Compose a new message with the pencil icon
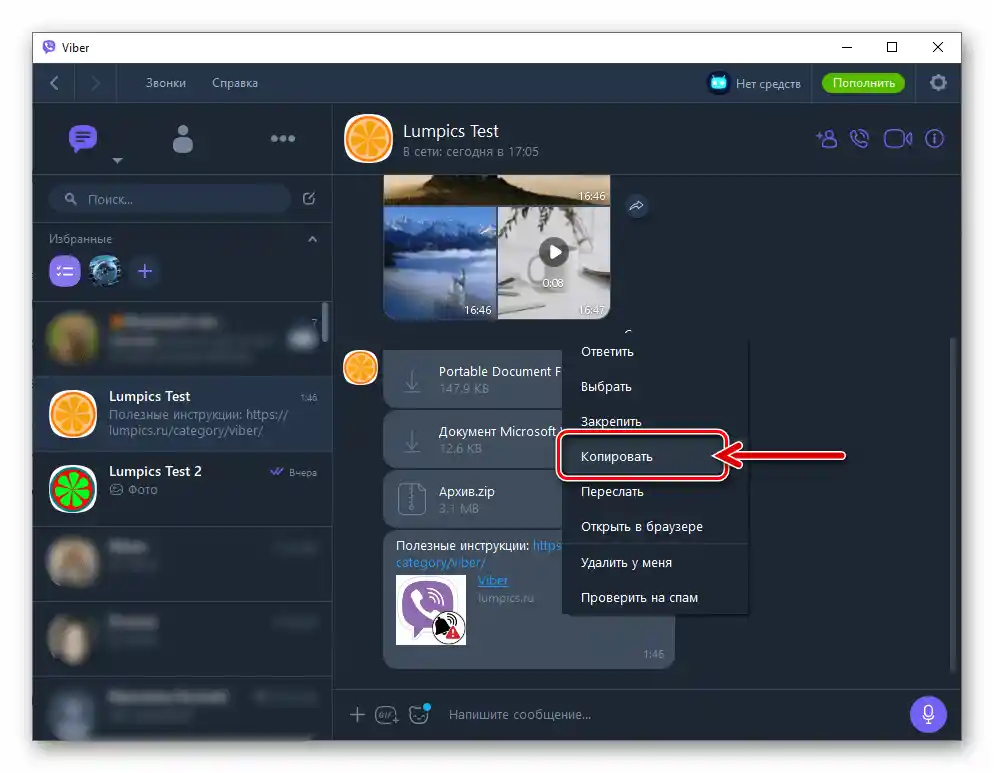Viewport: 994px width, 773px height. coord(310,198)
